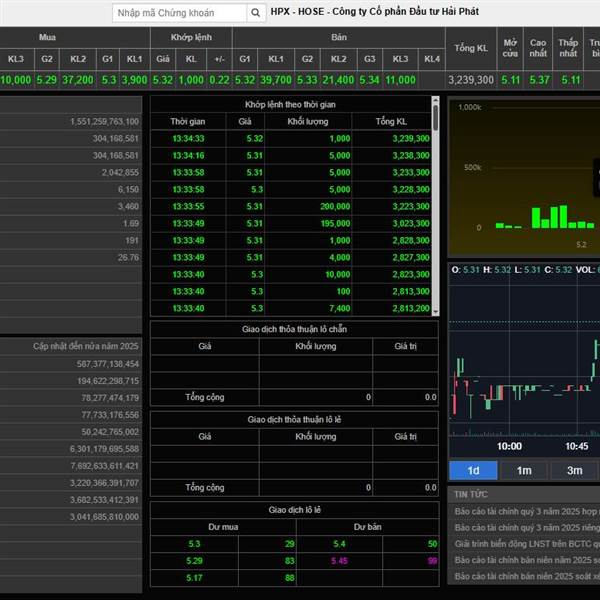Click the 'Mở cửa' column header
Viewport: 600px width, 600px height.
[510, 48]
